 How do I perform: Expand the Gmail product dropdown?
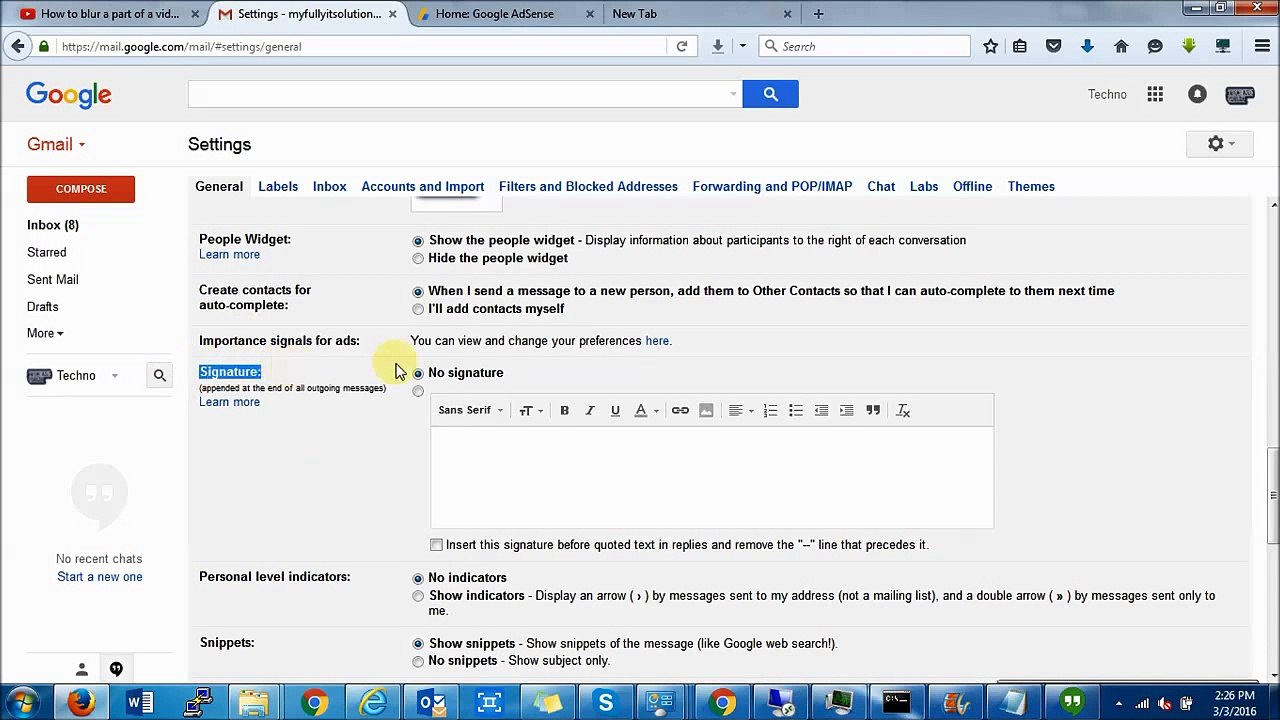point(56,144)
